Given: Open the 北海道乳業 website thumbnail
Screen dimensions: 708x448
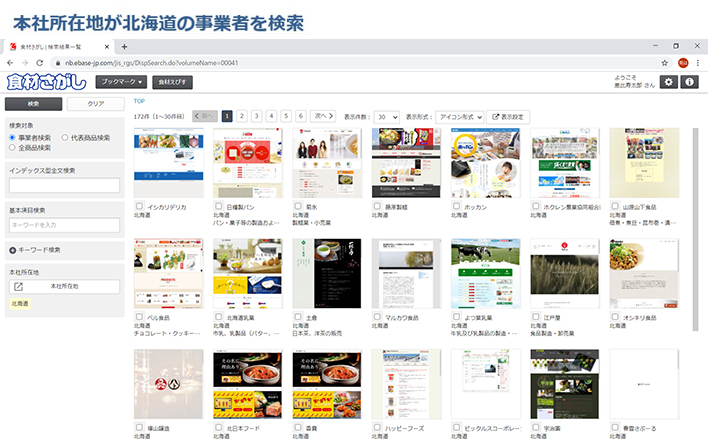Looking at the screenshot, I should point(248,273).
